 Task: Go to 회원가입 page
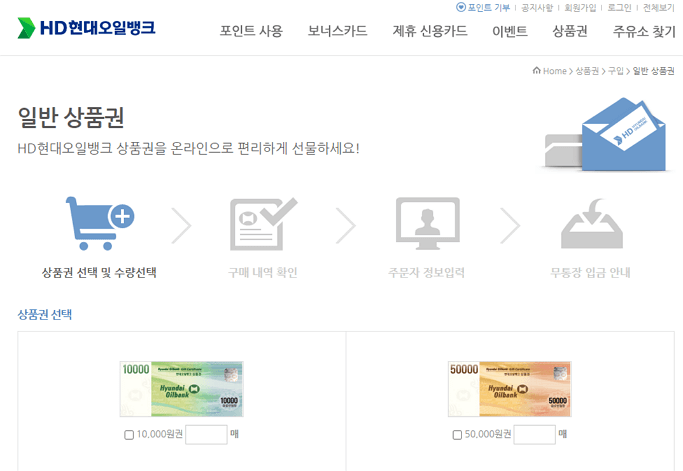(580, 7)
